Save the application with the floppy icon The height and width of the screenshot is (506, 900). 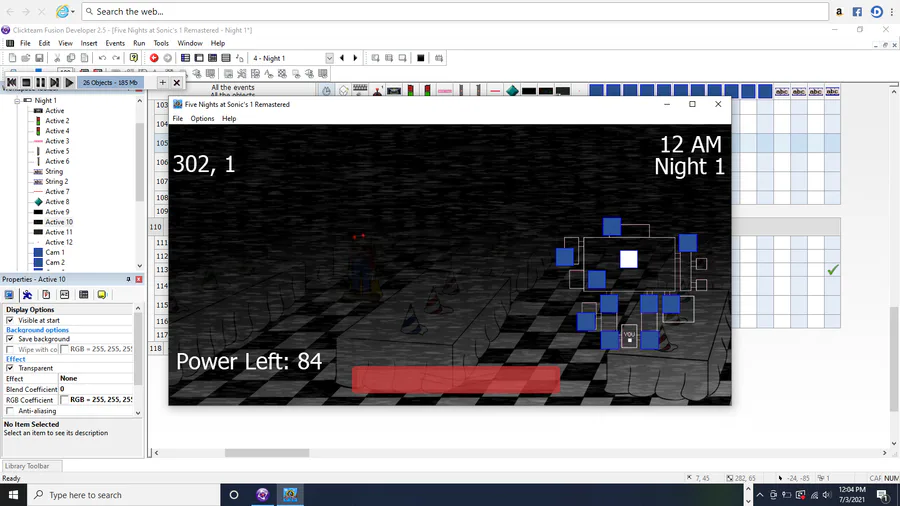39,58
